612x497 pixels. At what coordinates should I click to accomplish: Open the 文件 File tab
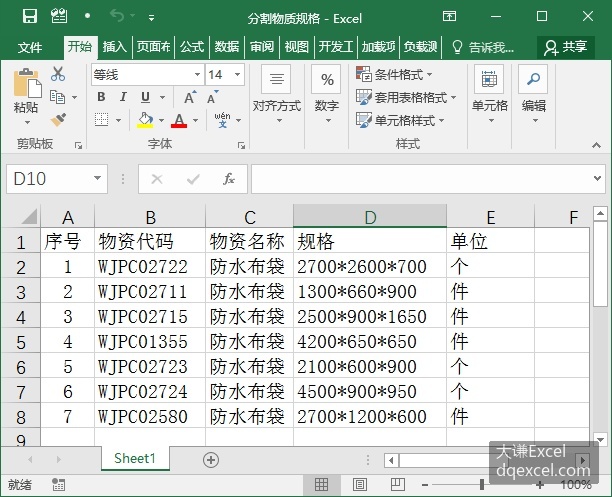point(30,47)
